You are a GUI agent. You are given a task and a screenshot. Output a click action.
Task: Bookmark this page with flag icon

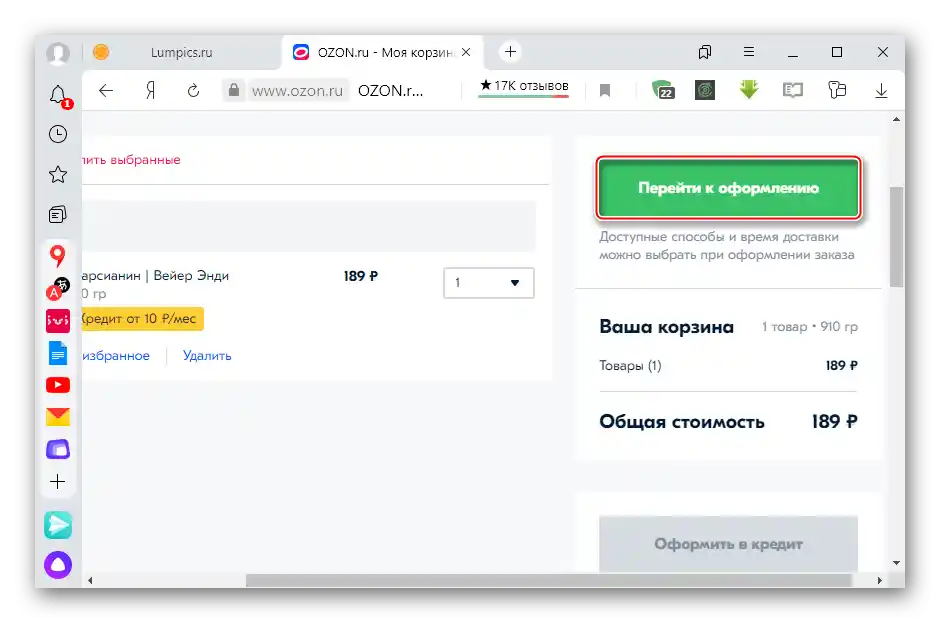click(605, 90)
